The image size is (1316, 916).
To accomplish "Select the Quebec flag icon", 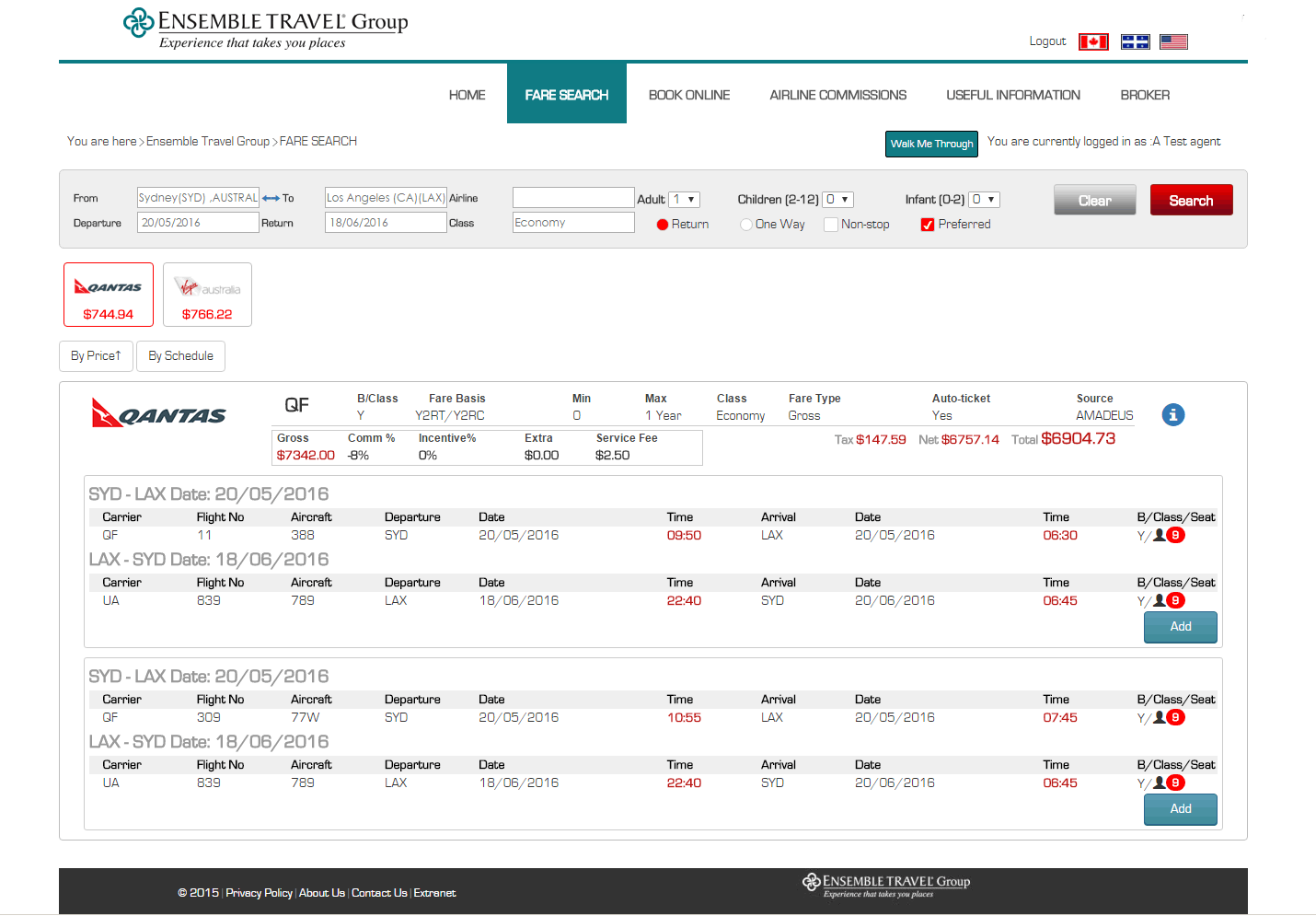I will tap(1135, 41).
